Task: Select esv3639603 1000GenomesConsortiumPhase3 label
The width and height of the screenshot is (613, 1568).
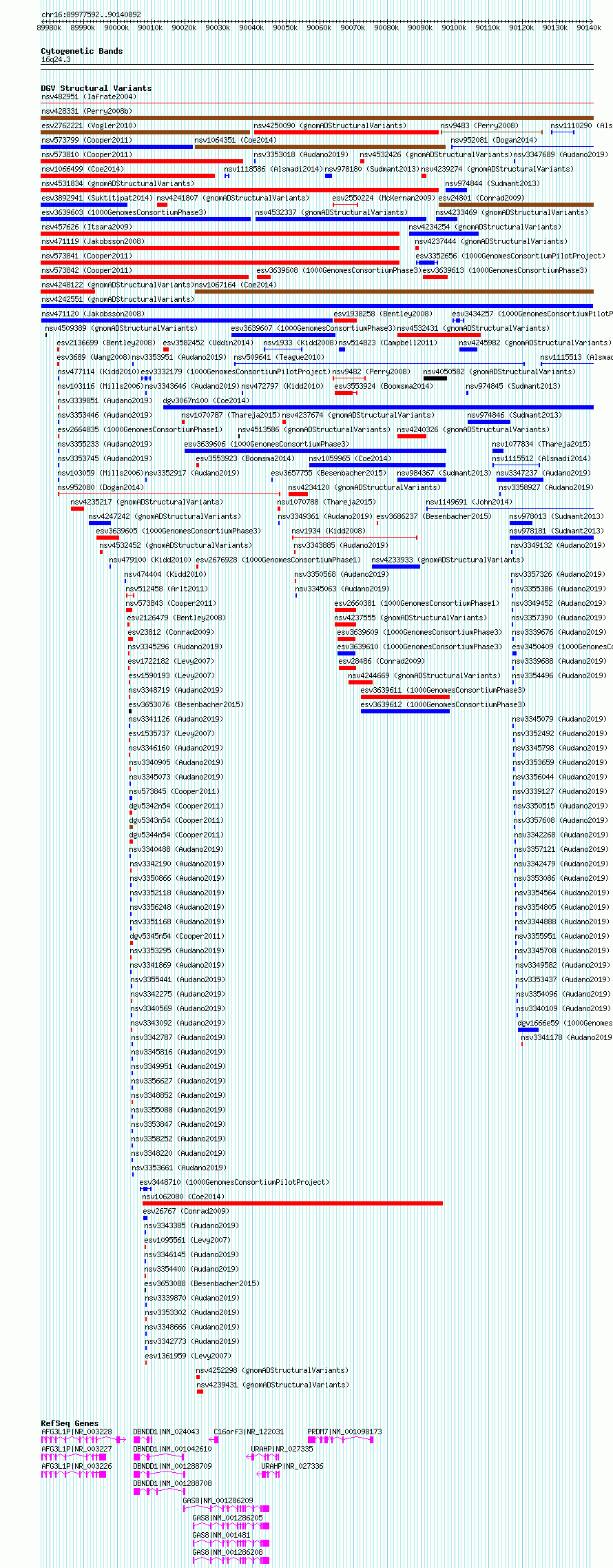Action: coord(124,212)
